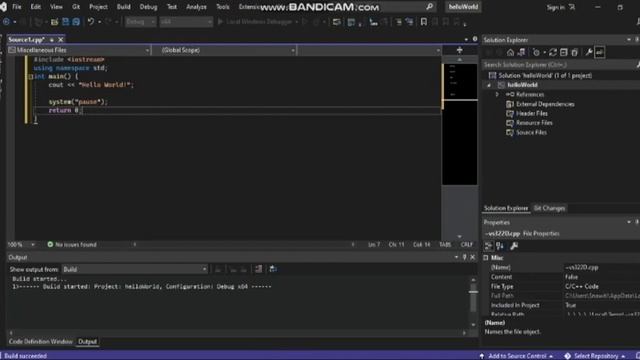Click the green No issues found indicator

(72, 244)
